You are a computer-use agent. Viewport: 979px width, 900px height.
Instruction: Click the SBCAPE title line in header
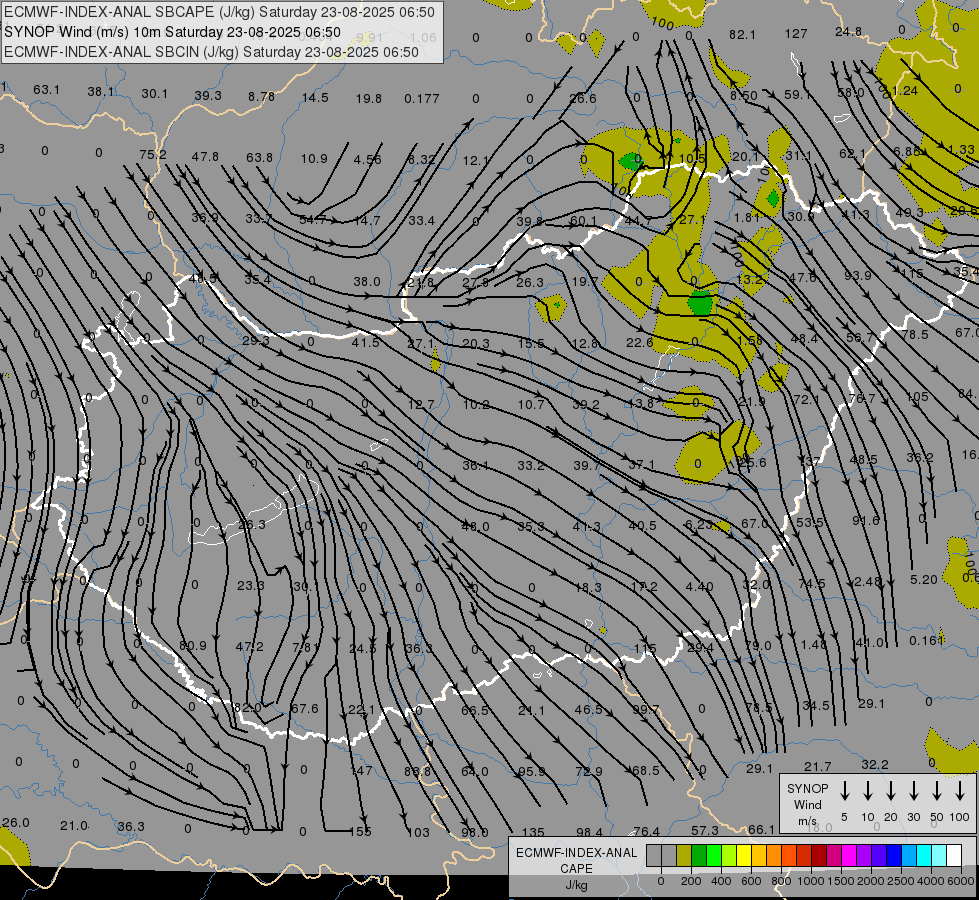[x=219, y=12]
